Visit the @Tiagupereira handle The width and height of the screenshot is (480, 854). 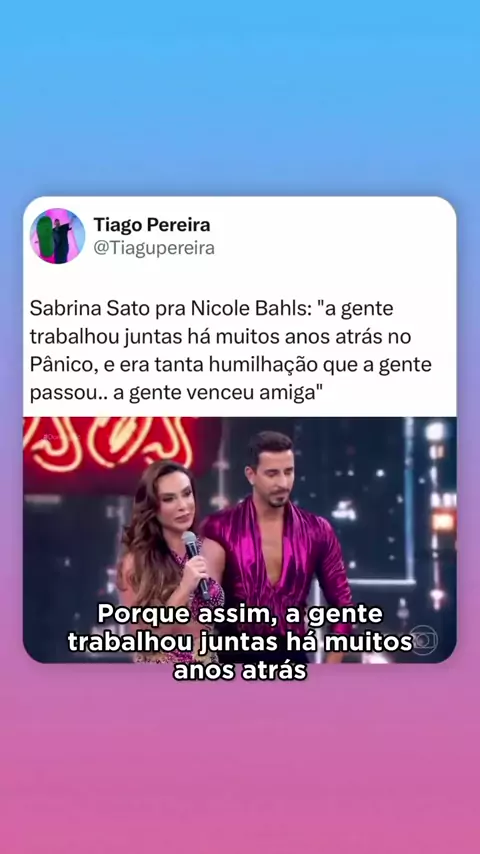tap(154, 248)
